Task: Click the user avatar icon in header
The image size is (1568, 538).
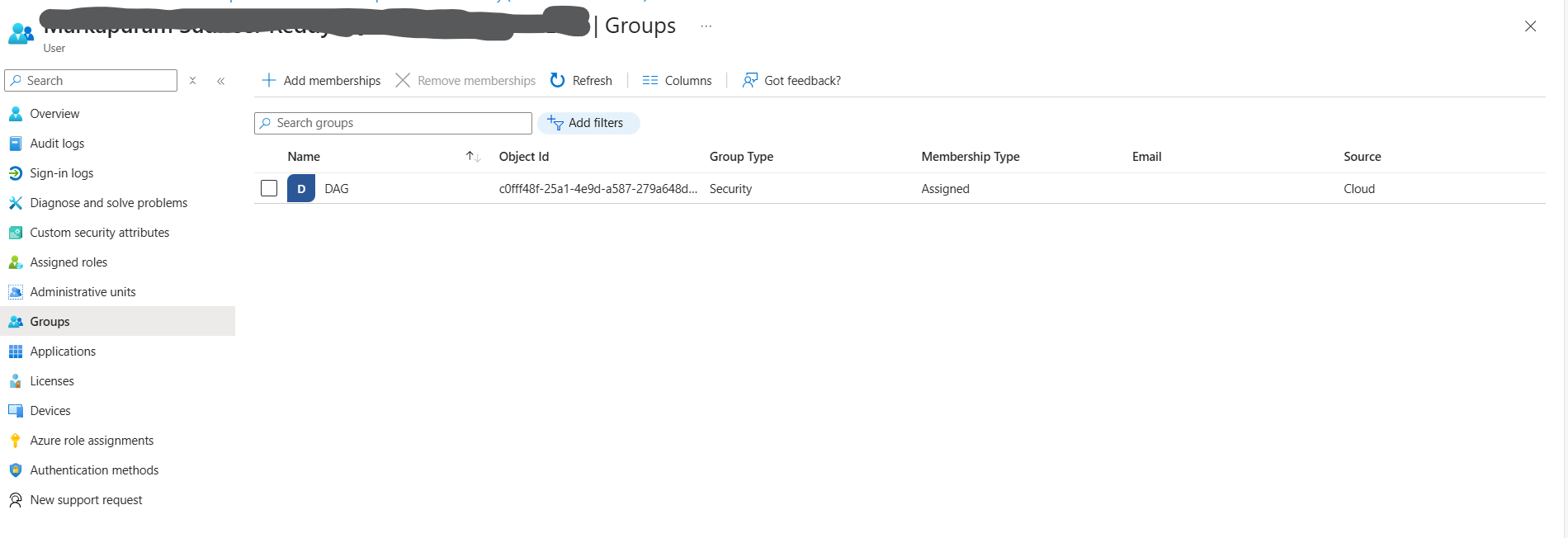Action: point(21,34)
